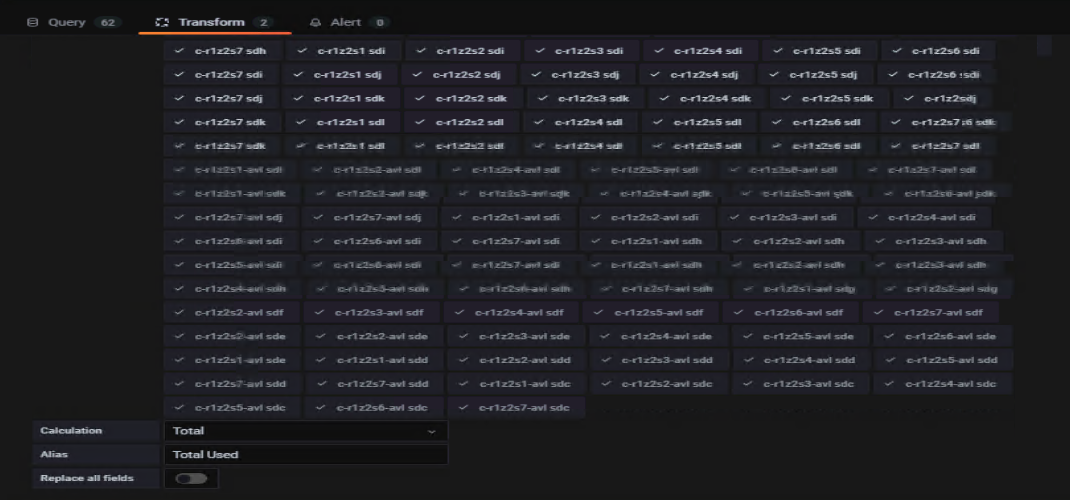
Task: Toggle field c-r1z2s3 sdk
Action: click(x=585, y=98)
